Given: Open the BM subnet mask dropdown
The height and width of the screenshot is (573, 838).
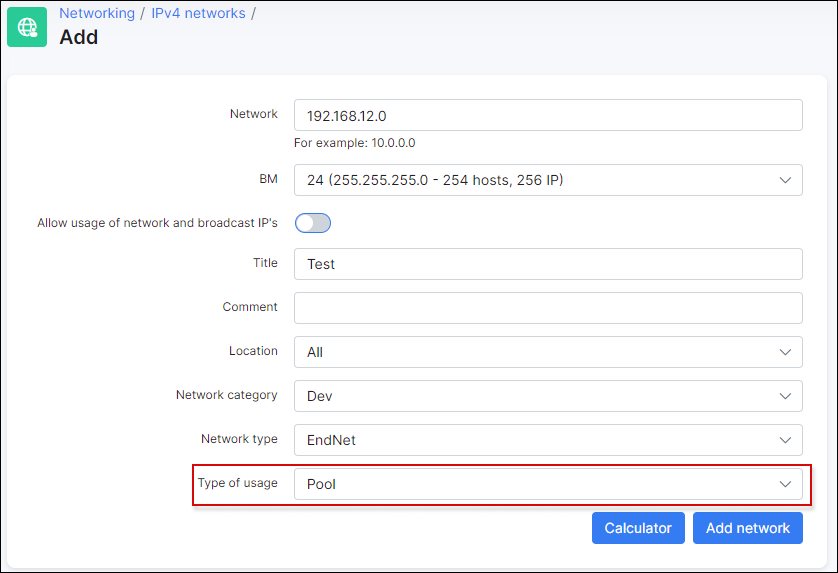Looking at the screenshot, I should pos(547,180).
